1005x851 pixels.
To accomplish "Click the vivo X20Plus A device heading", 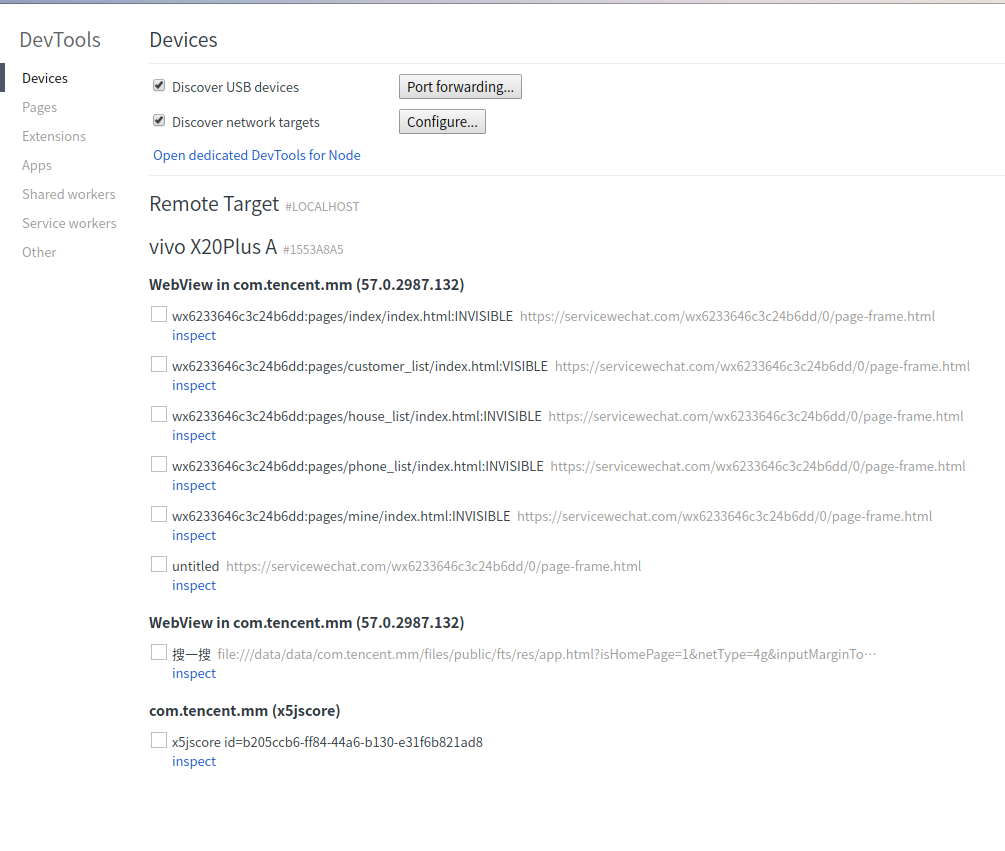I will [213, 247].
